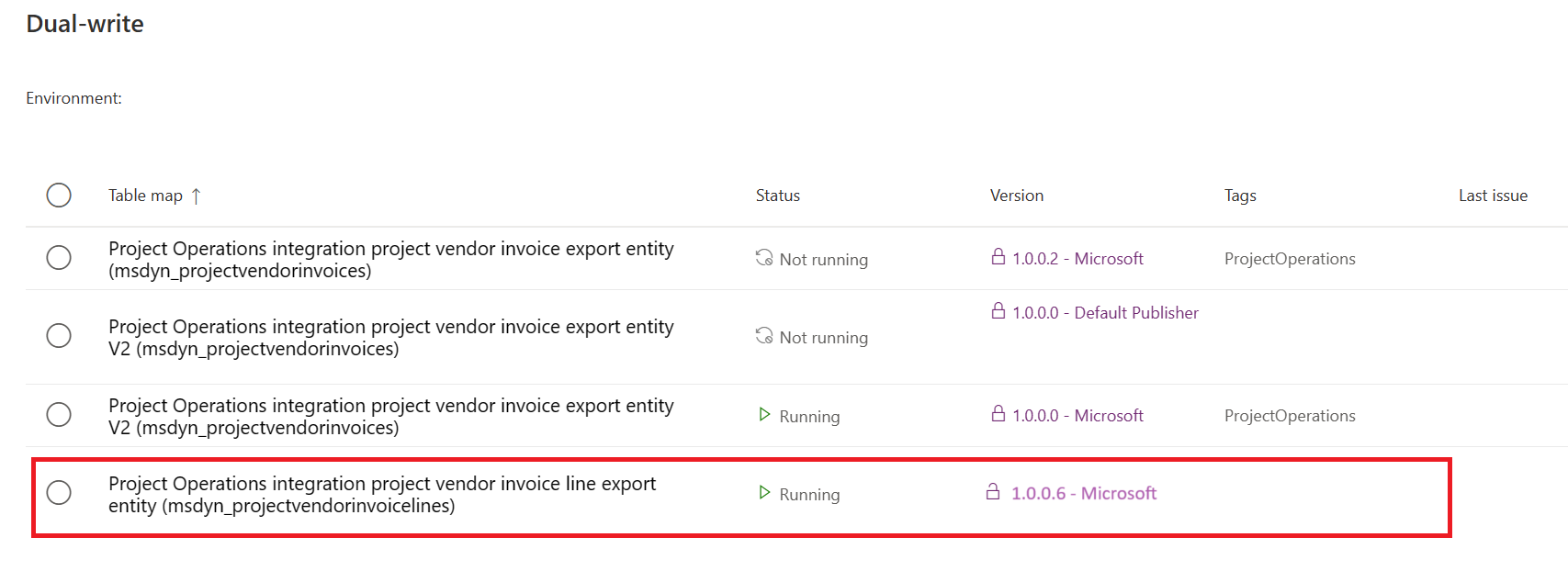Open the invoice line export entity table map
Image resolution: width=1568 pixels, height=571 pixels.
click(382, 495)
